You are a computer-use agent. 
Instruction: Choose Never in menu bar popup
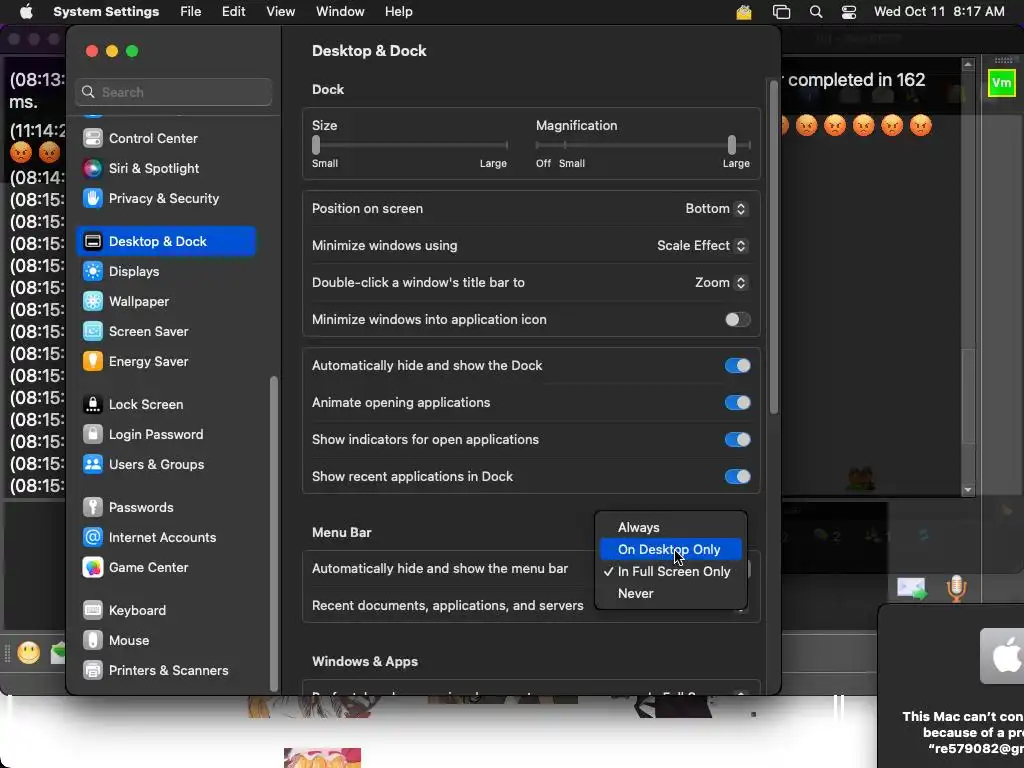(671, 594)
